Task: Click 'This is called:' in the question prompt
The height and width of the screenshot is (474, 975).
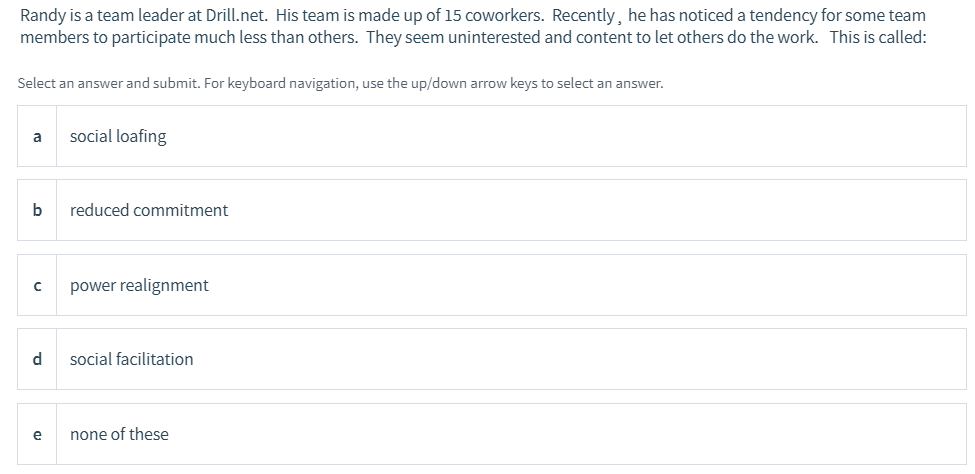Action: point(878,37)
